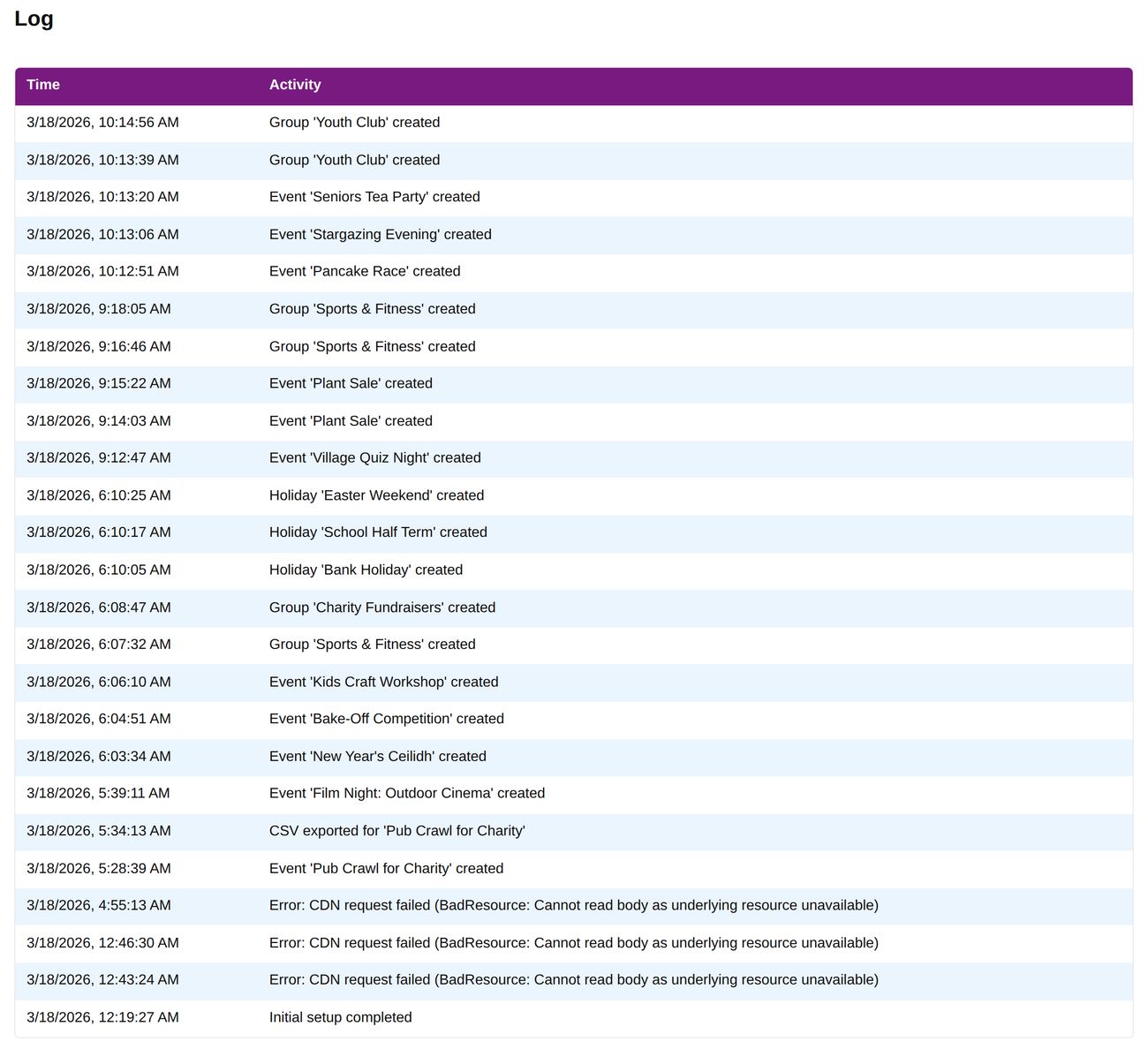The image size is (1148, 1049).
Task: Select the 'Seniors Tea Party' created entry
Action: [x=374, y=197]
